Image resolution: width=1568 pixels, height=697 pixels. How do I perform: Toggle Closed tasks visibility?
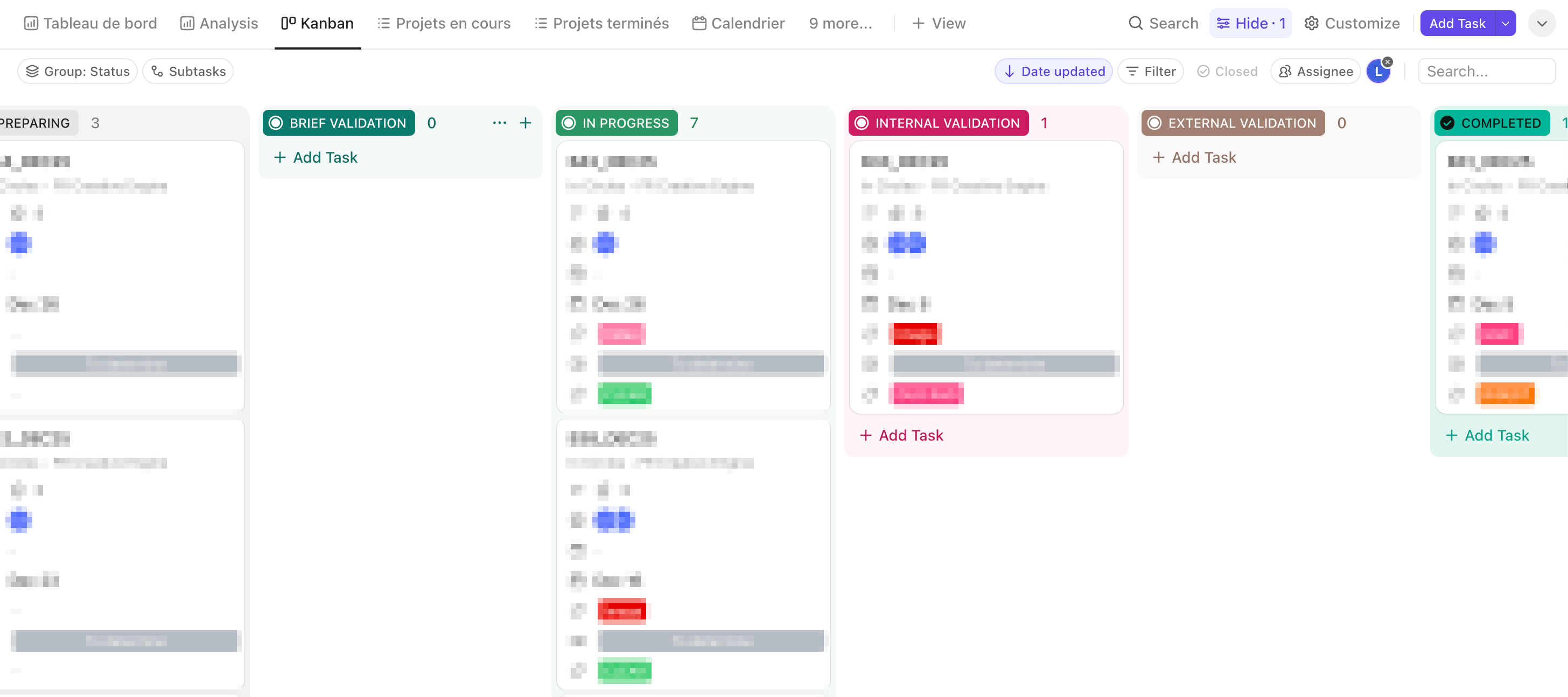pos(1227,71)
